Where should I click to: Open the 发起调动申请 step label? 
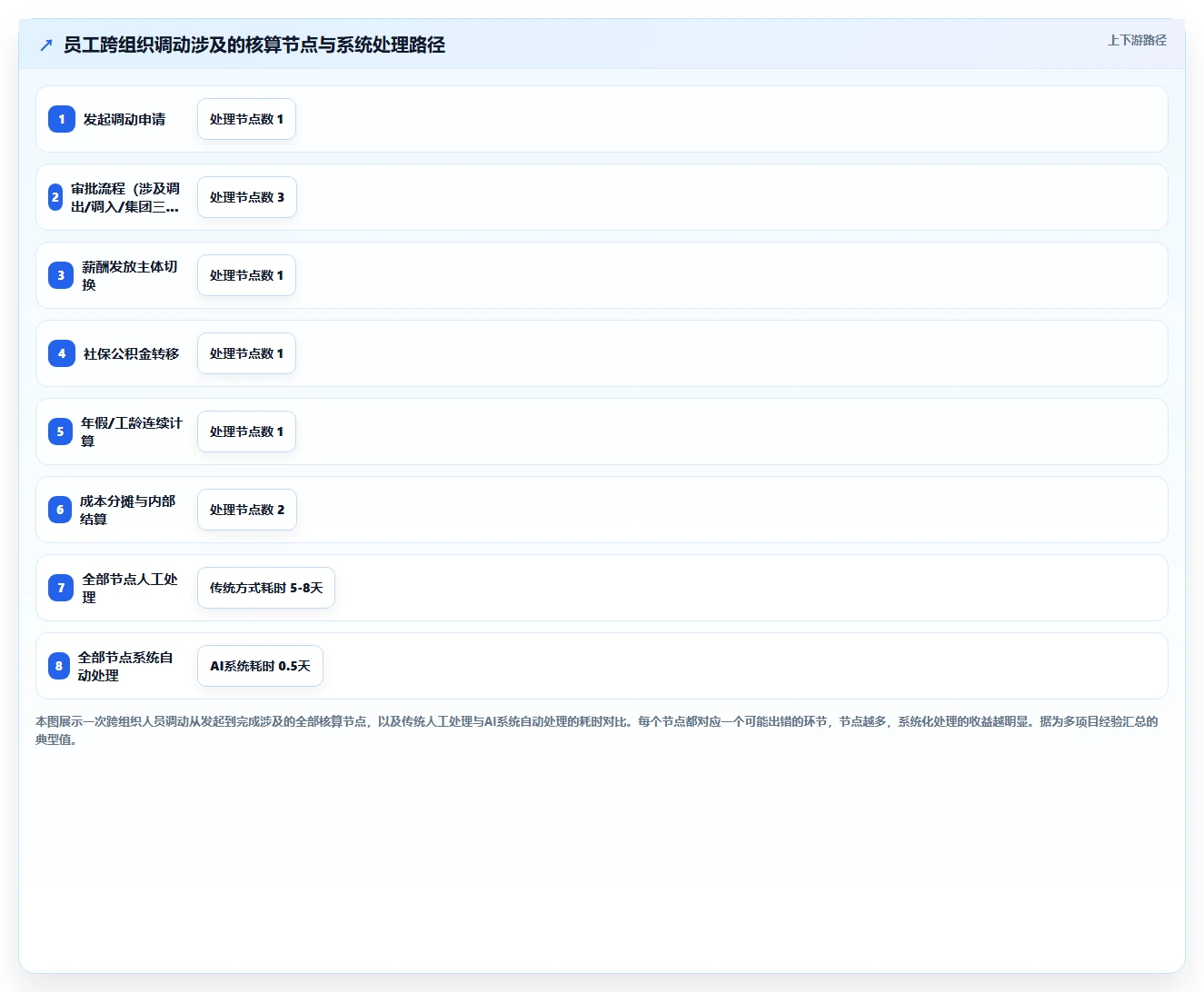pos(124,119)
